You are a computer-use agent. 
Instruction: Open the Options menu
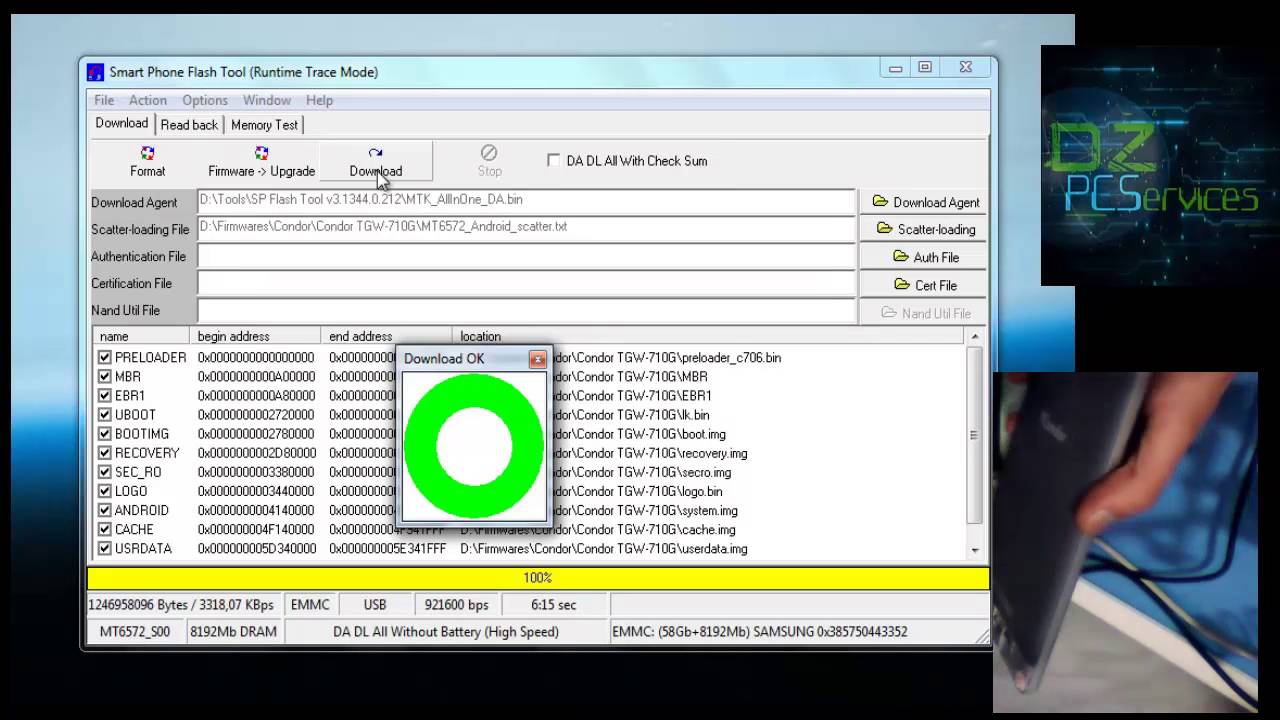(x=205, y=100)
